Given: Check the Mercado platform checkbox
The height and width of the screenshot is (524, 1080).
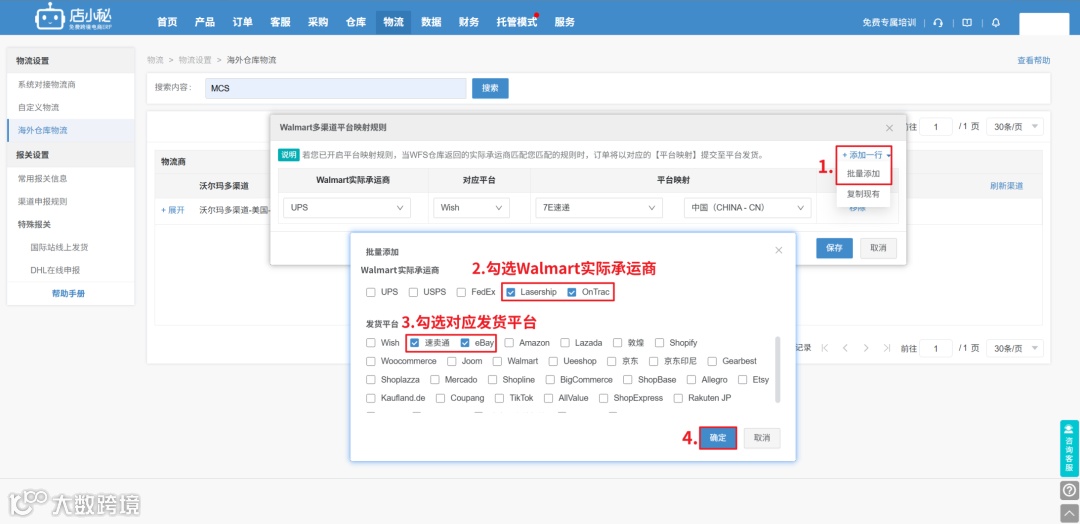Looking at the screenshot, I should tap(435, 379).
